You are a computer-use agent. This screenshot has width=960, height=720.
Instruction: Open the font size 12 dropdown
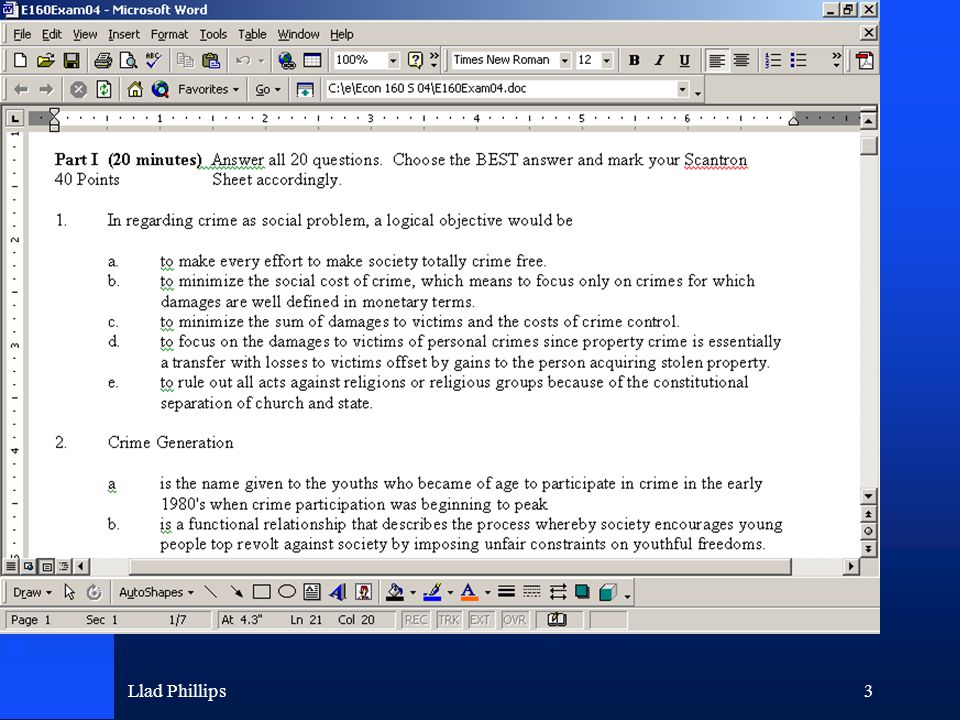coord(607,60)
